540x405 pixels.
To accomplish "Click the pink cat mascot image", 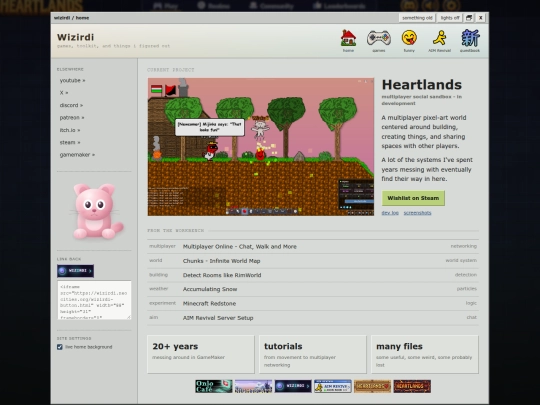I will coord(97,211).
